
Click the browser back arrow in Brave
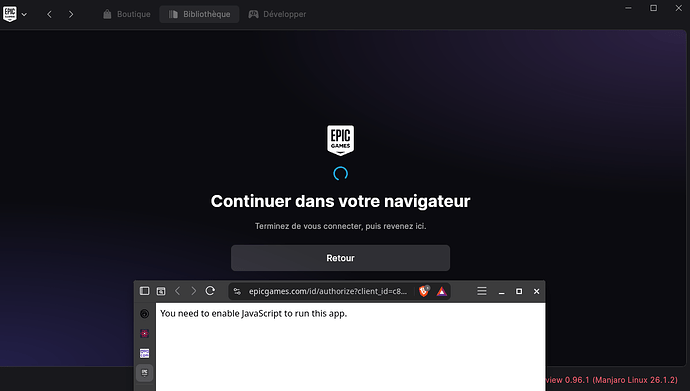pyautogui.click(x=178, y=291)
